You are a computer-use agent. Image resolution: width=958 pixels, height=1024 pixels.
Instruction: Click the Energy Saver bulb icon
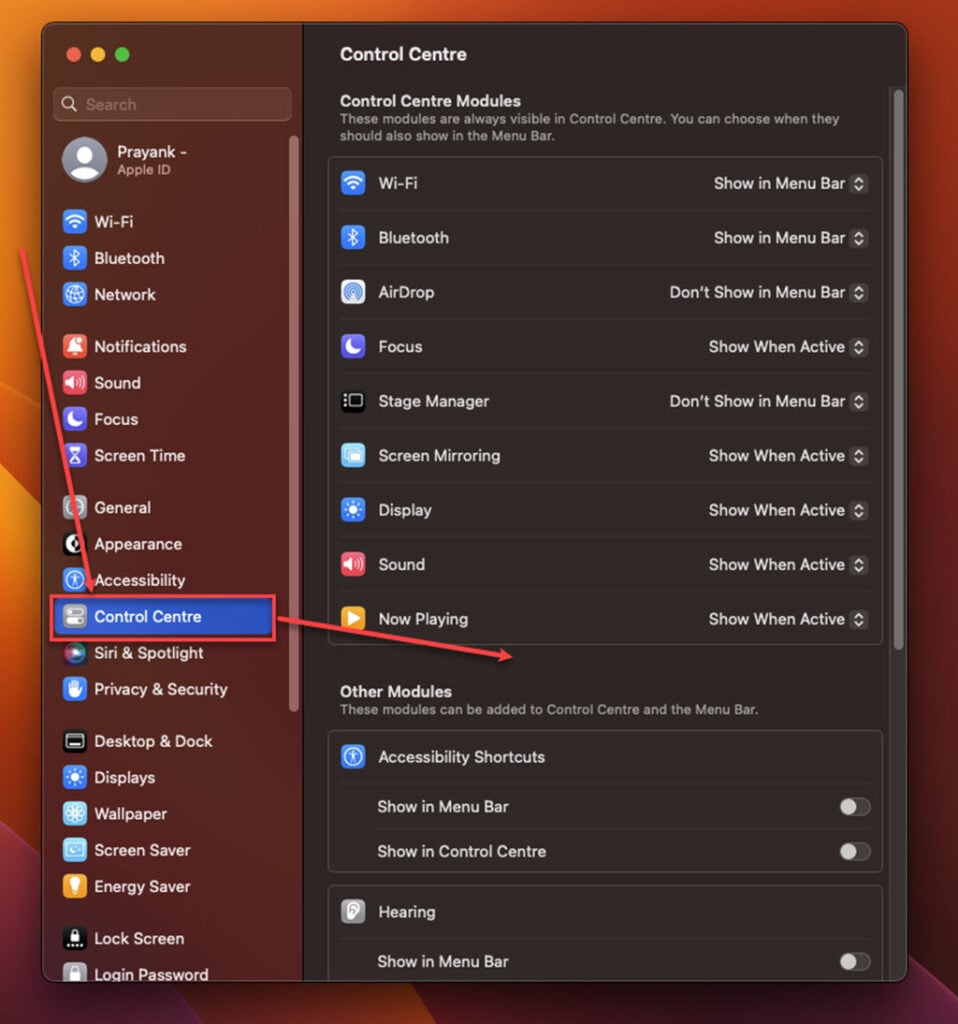pyautogui.click(x=74, y=886)
